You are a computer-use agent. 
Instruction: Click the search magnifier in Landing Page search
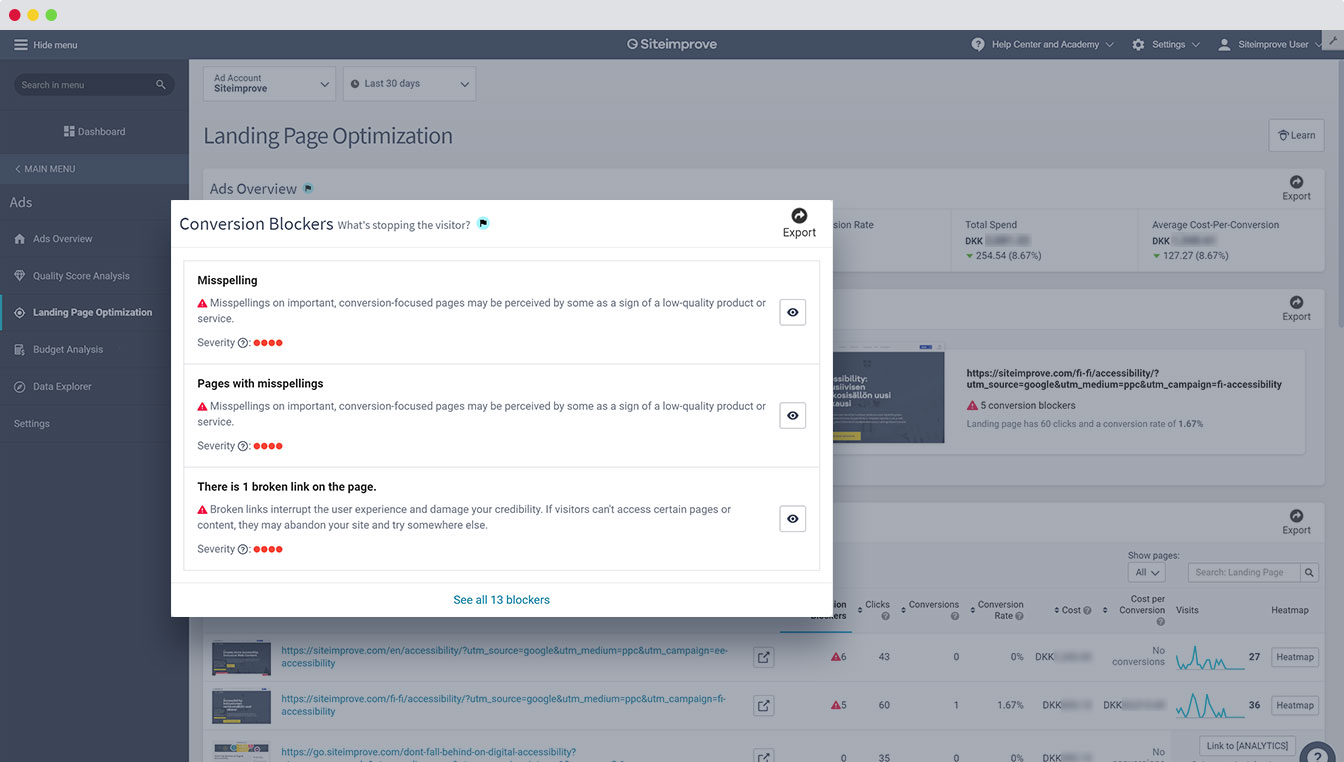(x=1309, y=572)
